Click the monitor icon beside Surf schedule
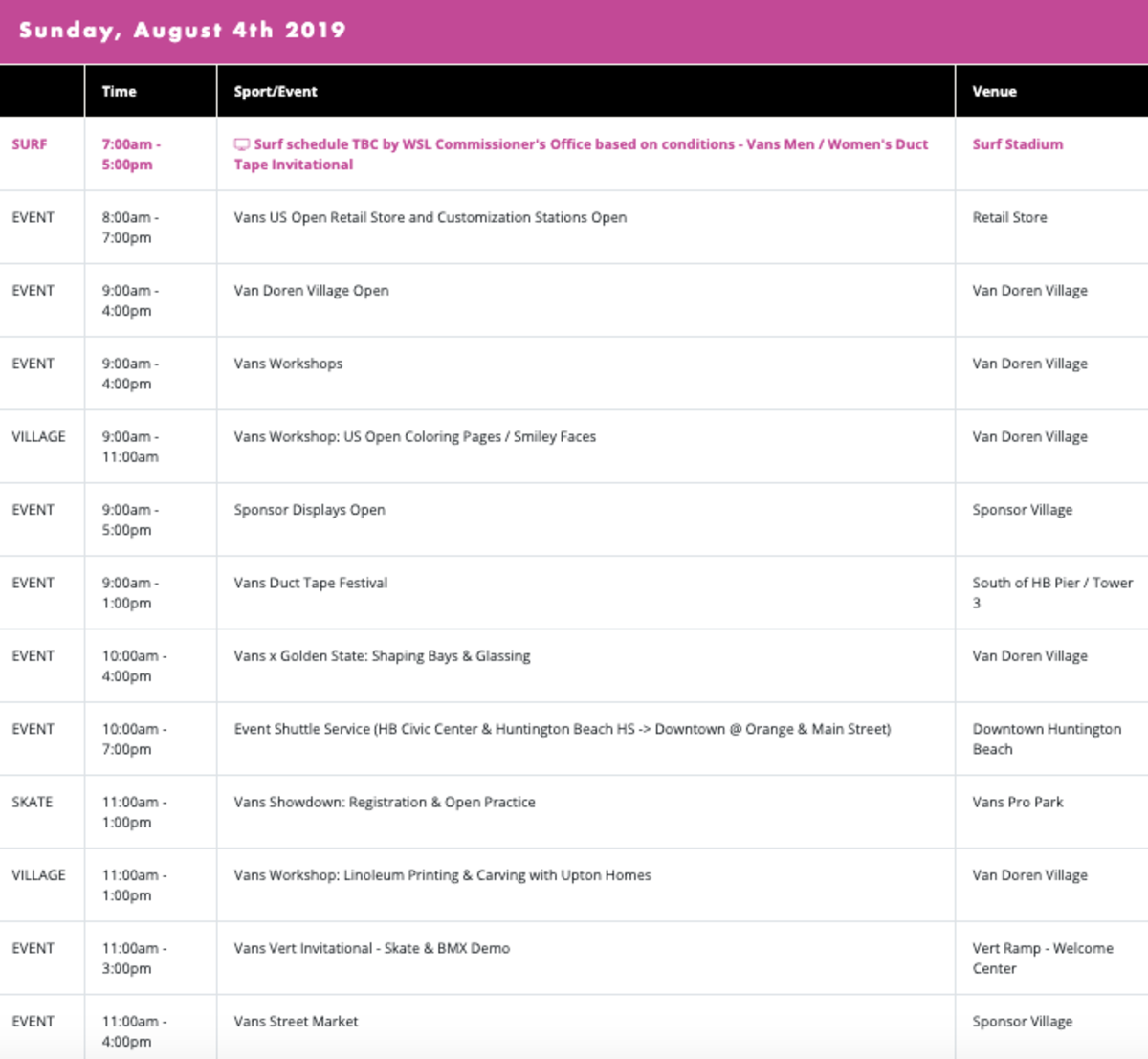This screenshot has width=1148, height=1059. 242,144
